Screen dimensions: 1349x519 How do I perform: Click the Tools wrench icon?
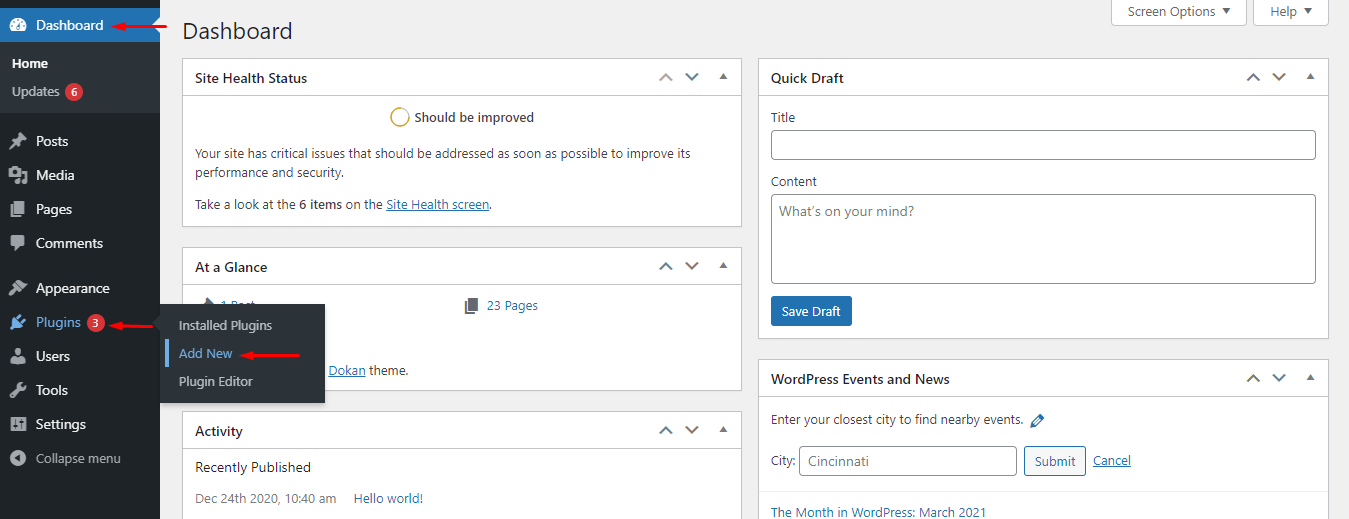(18, 390)
